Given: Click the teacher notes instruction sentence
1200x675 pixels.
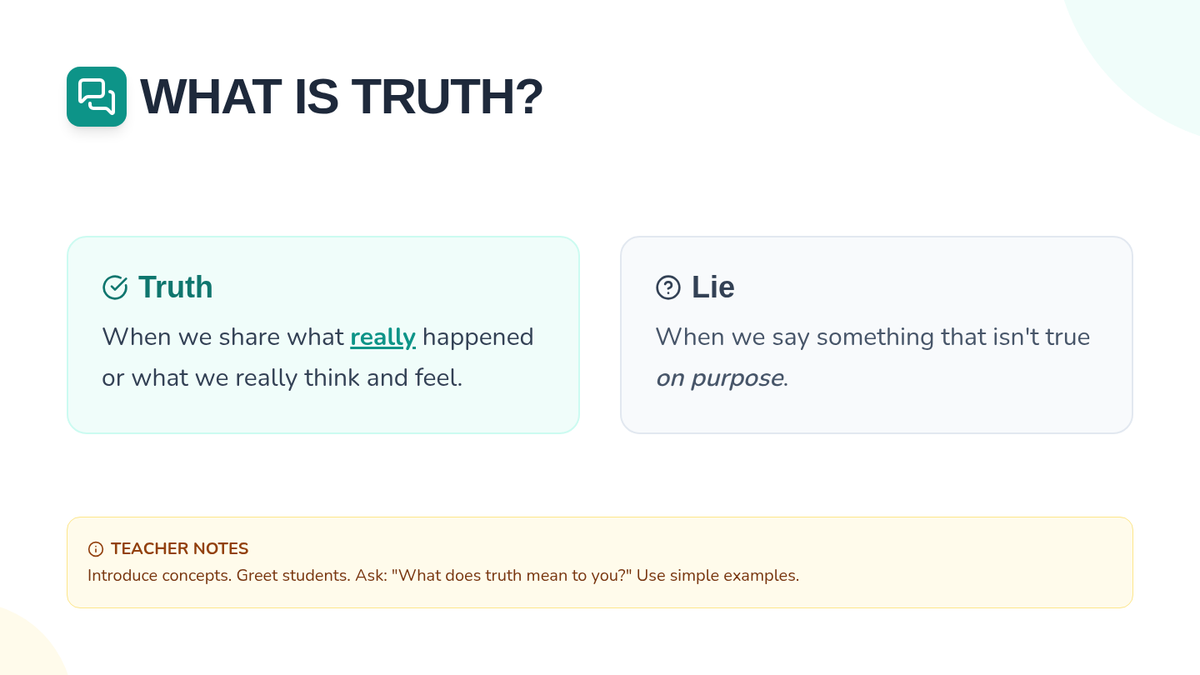Looking at the screenshot, I should click(443, 576).
